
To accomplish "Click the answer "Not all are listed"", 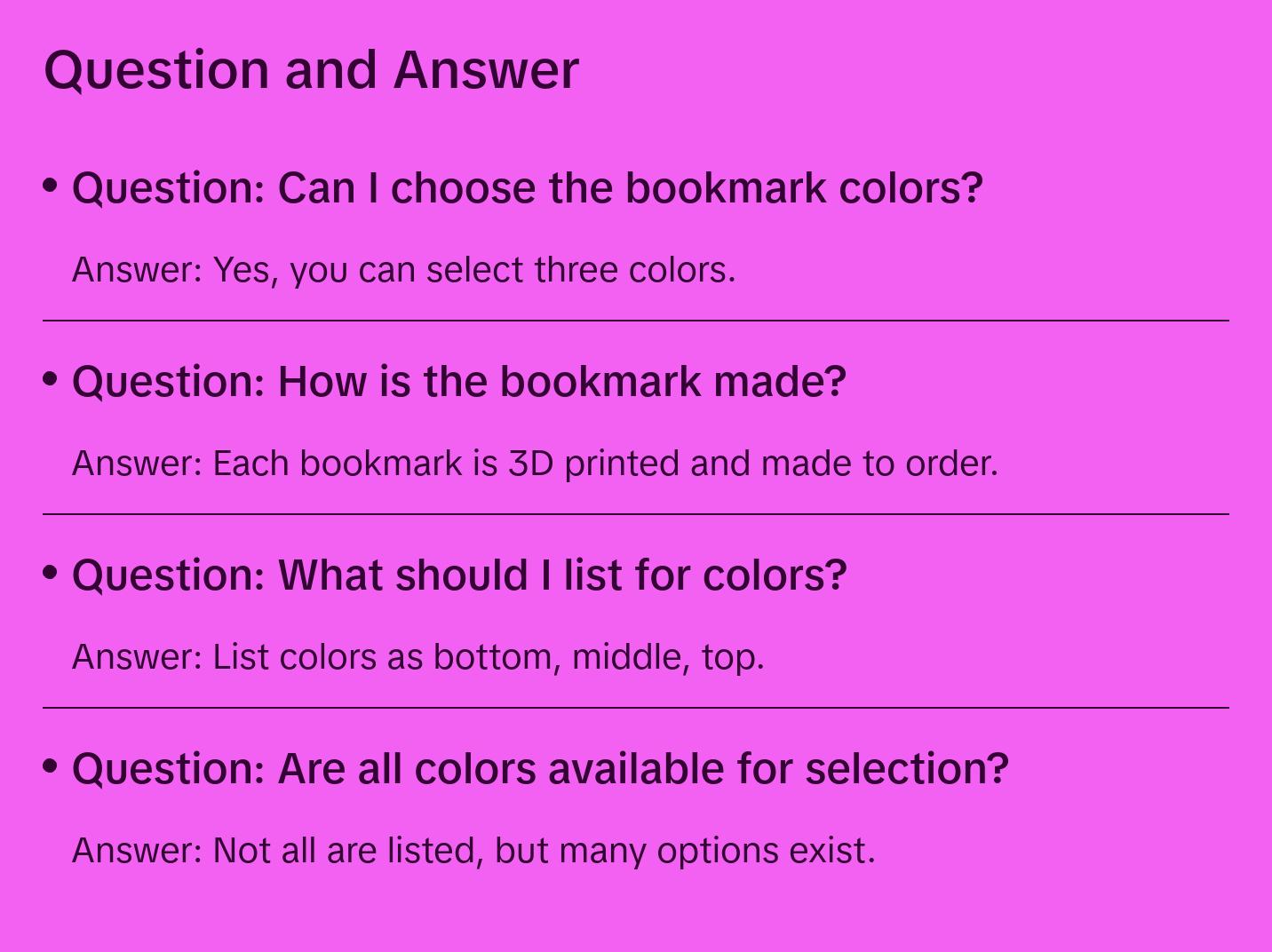I will [473, 851].
